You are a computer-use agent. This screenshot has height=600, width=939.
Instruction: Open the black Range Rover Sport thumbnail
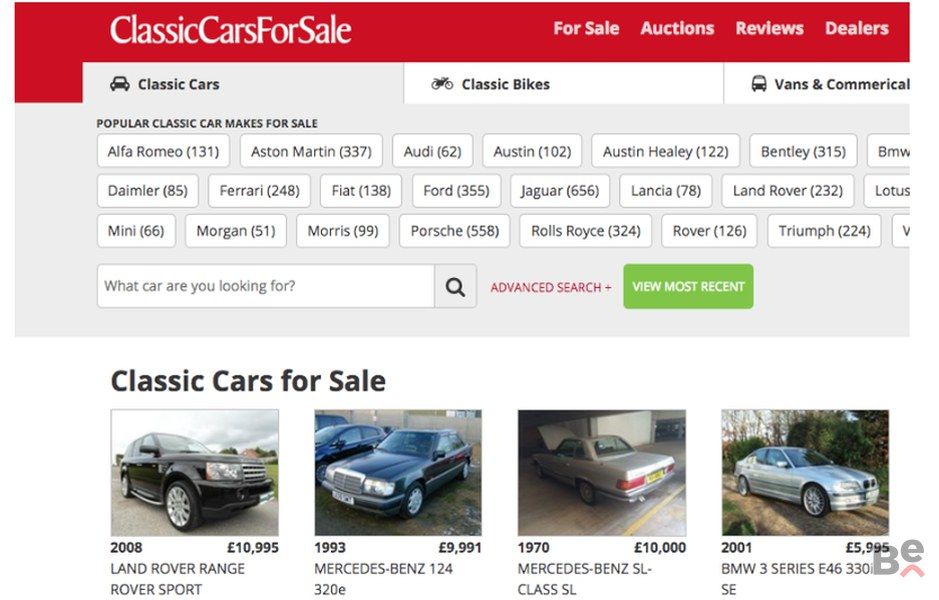pyautogui.click(x=195, y=472)
